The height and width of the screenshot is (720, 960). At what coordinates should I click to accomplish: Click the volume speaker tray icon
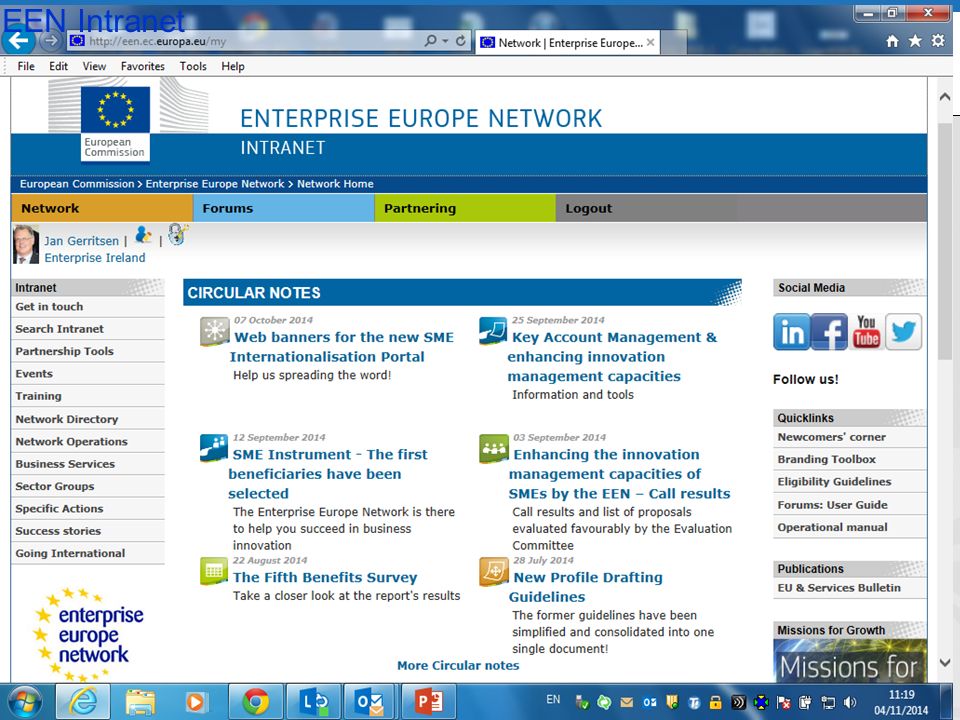point(850,702)
